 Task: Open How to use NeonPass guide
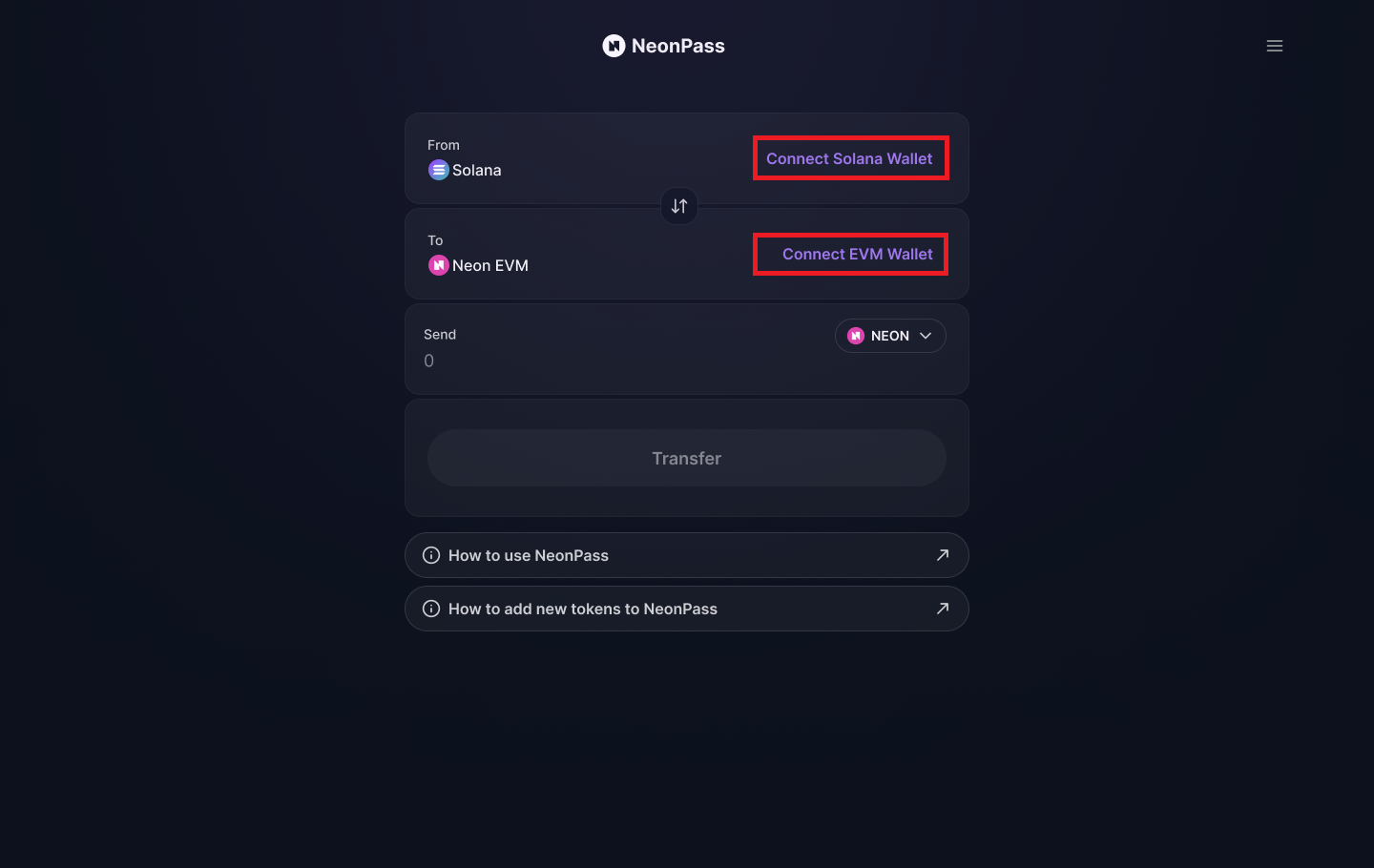(687, 555)
